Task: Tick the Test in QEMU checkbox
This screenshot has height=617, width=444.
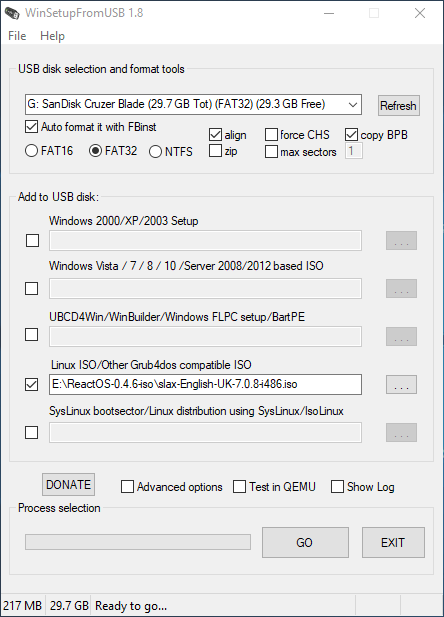Action: (x=239, y=486)
